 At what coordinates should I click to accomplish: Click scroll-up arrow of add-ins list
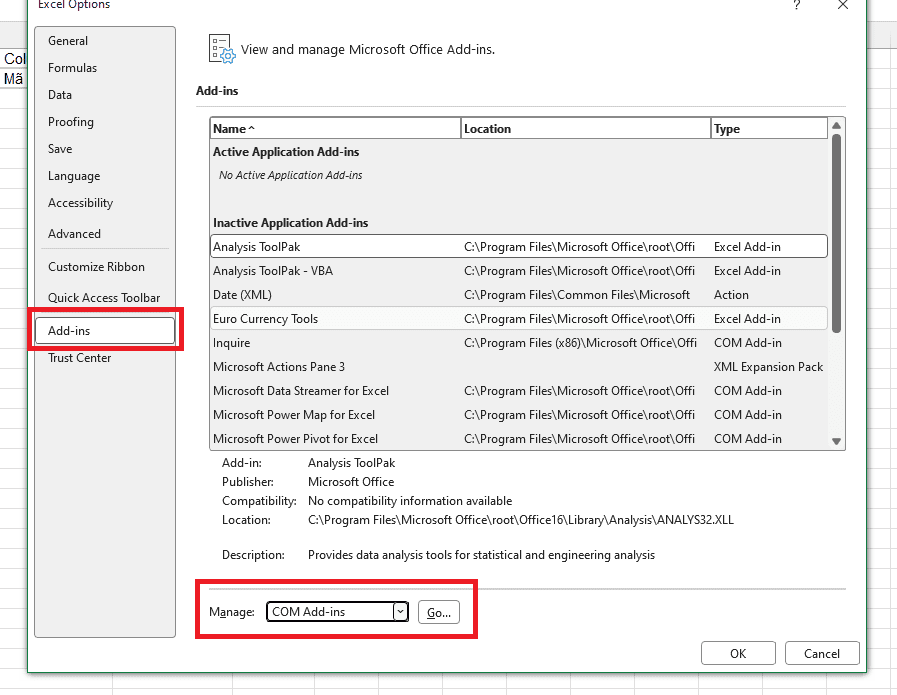click(x=836, y=125)
